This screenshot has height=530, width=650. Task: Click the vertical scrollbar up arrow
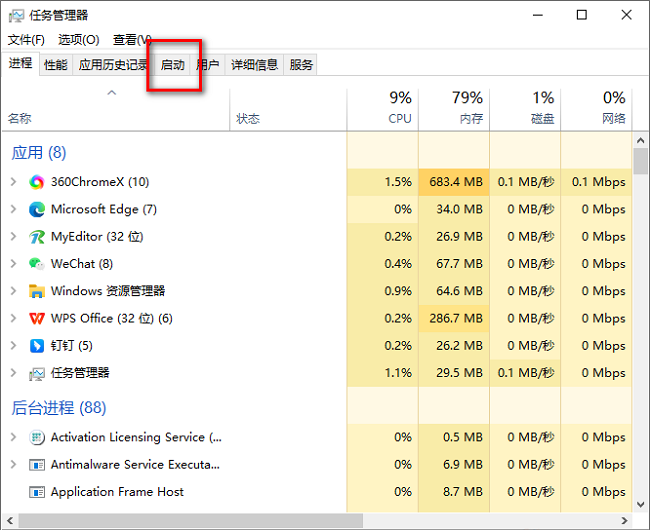[x=641, y=141]
